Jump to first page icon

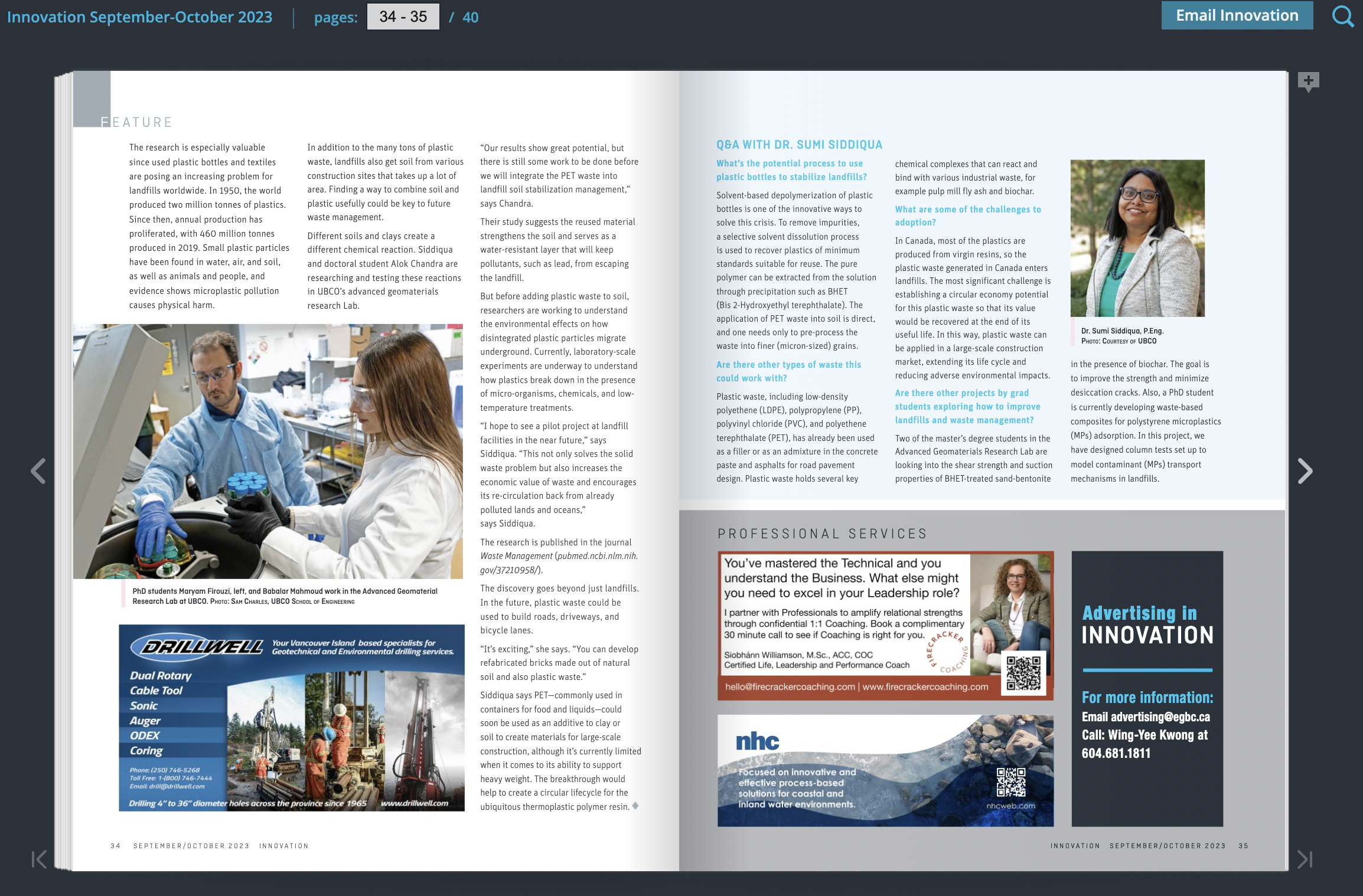pyautogui.click(x=39, y=859)
